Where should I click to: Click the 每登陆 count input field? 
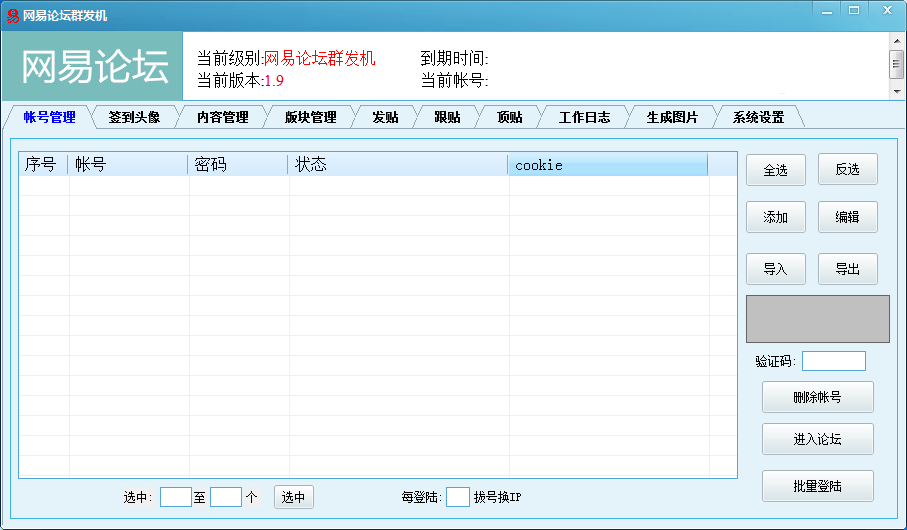coord(458,497)
